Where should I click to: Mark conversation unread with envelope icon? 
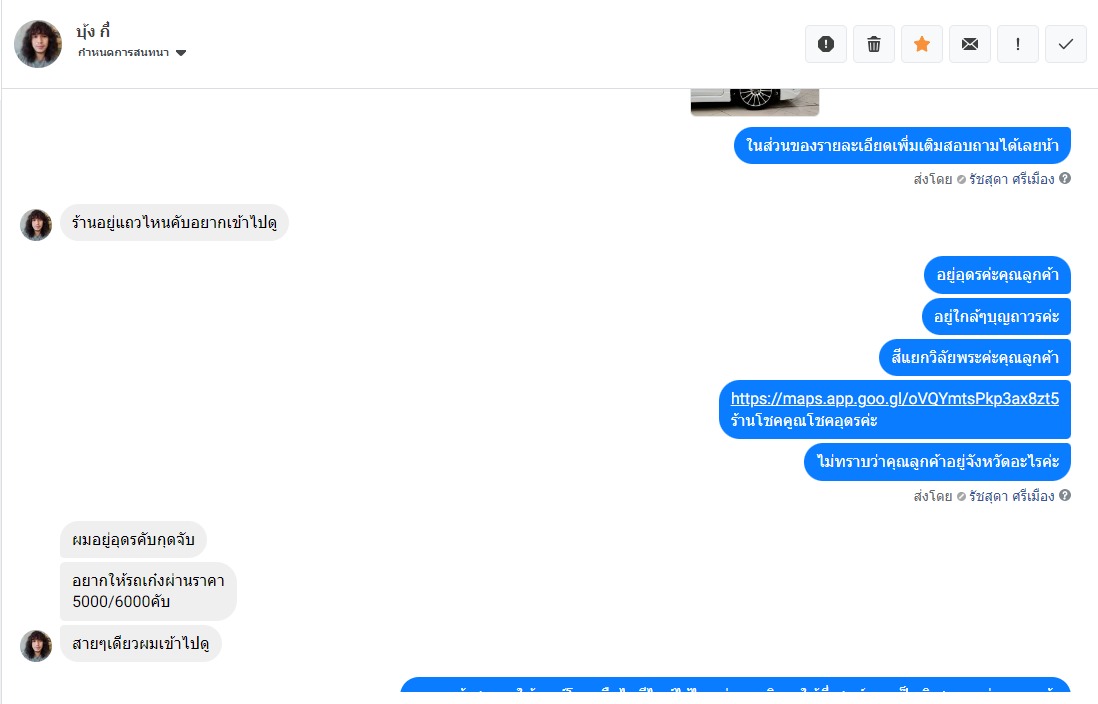coord(970,44)
